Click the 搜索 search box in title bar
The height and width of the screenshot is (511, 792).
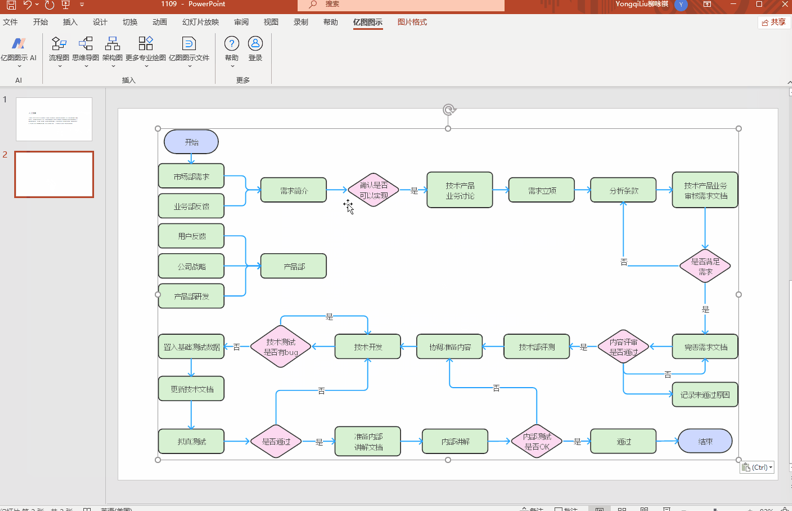401,5
